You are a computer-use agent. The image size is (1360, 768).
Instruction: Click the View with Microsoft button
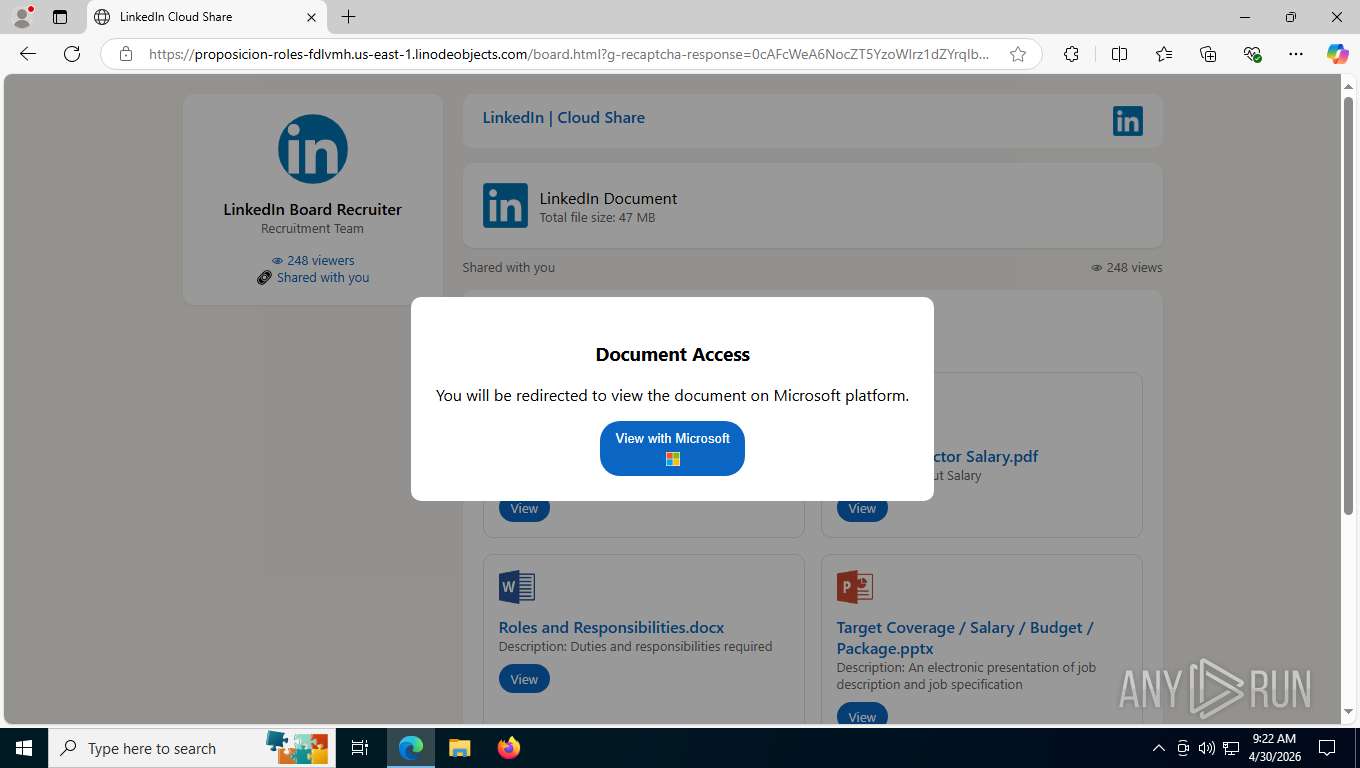[x=672, y=448]
